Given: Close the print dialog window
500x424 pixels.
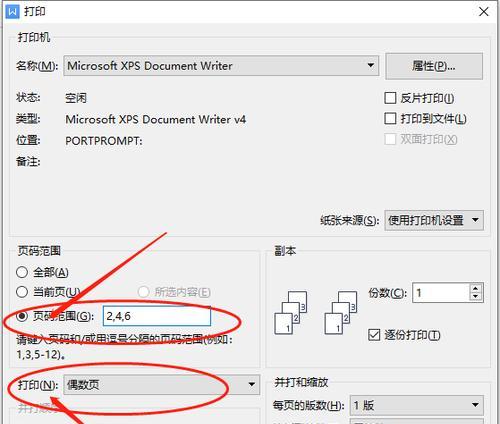Looking at the screenshot, I should [x=484, y=12].
